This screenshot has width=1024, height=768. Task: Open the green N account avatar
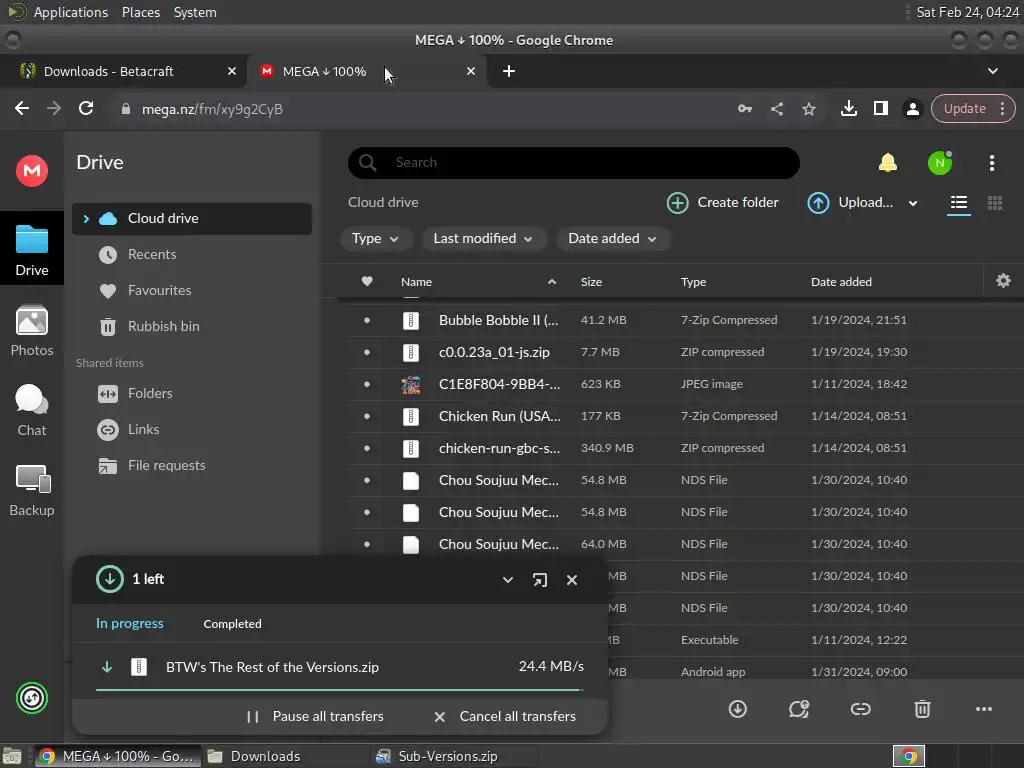[x=940, y=163]
